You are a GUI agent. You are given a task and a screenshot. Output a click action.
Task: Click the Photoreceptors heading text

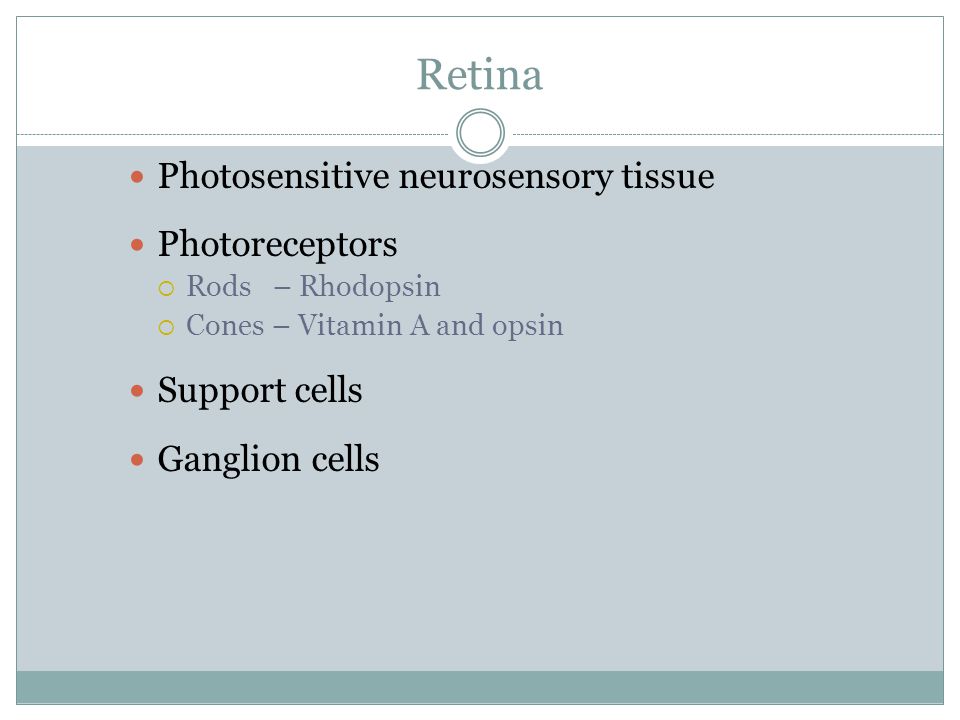click(x=277, y=245)
